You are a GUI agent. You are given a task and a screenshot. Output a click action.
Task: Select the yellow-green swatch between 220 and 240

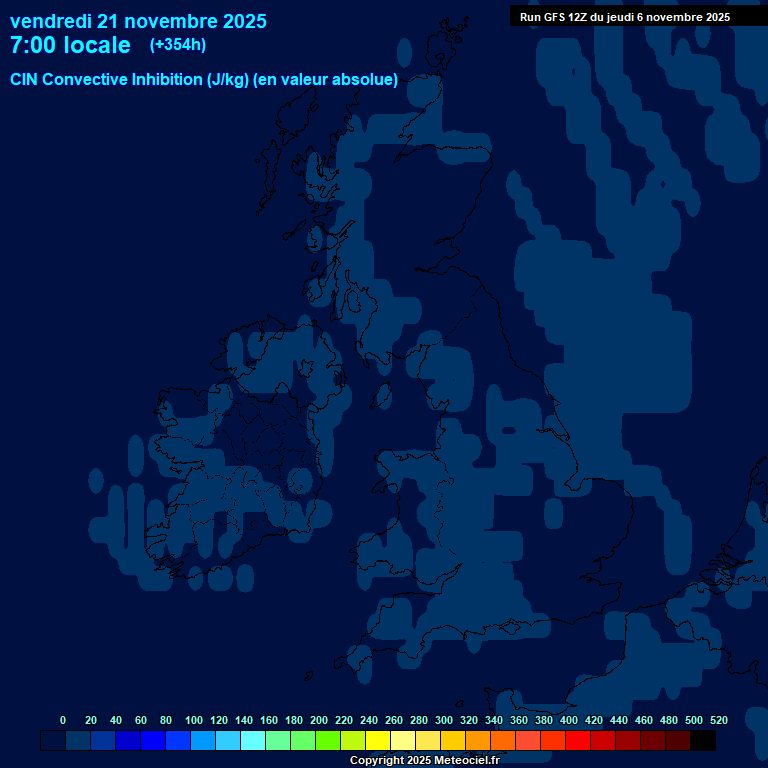click(x=353, y=741)
